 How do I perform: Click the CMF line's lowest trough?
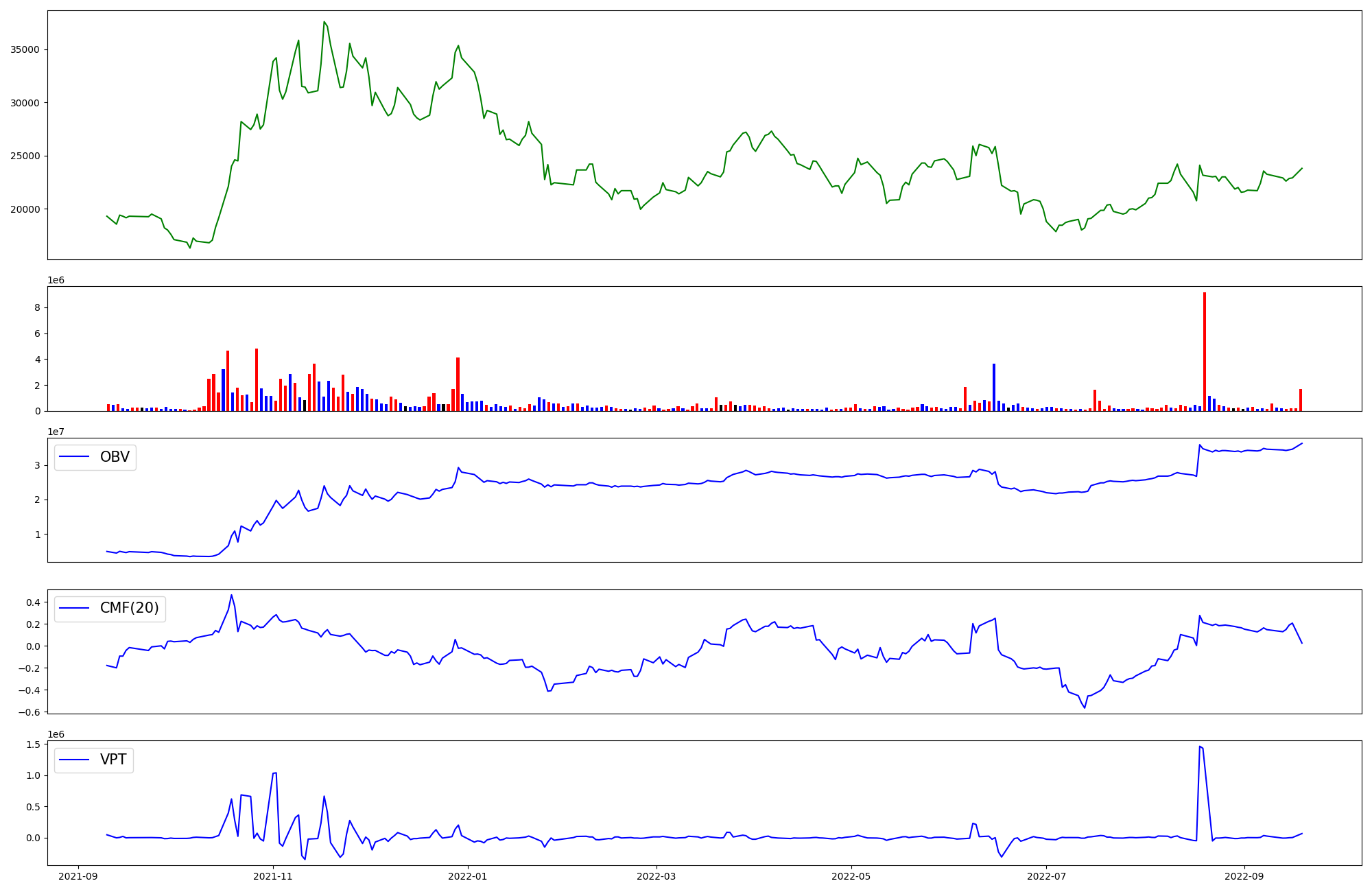click(1085, 707)
